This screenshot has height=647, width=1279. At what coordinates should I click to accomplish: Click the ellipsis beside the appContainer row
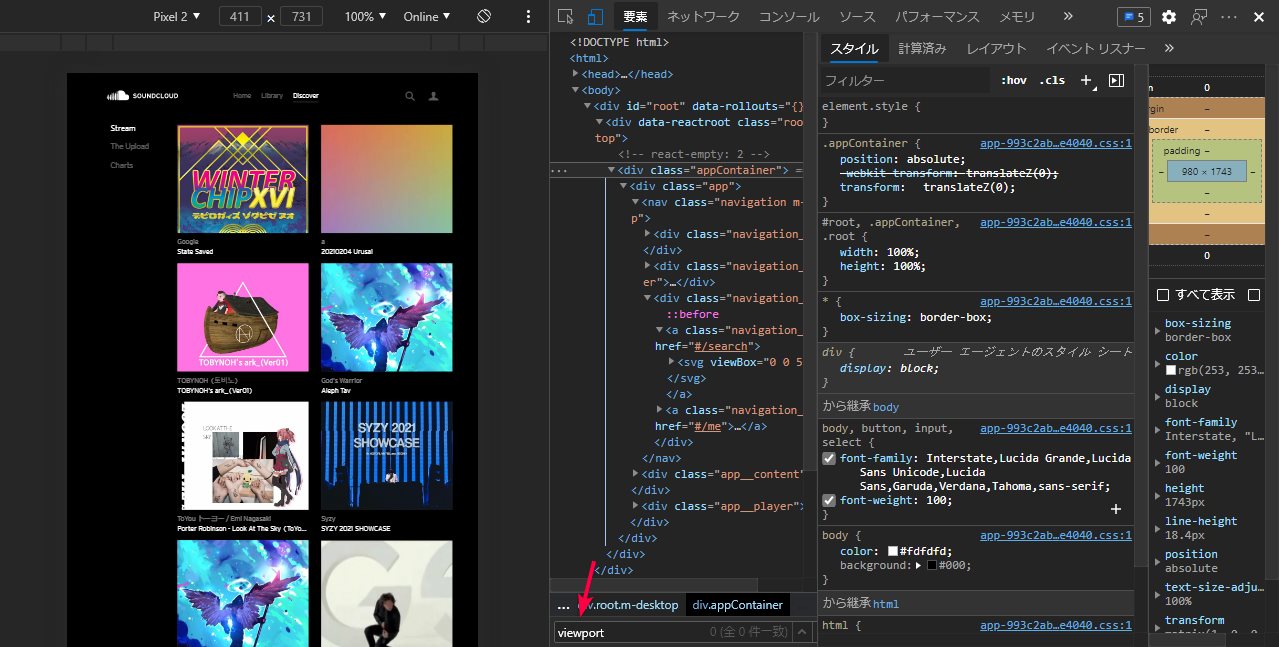pyautogui.click(x=559, y=171)
